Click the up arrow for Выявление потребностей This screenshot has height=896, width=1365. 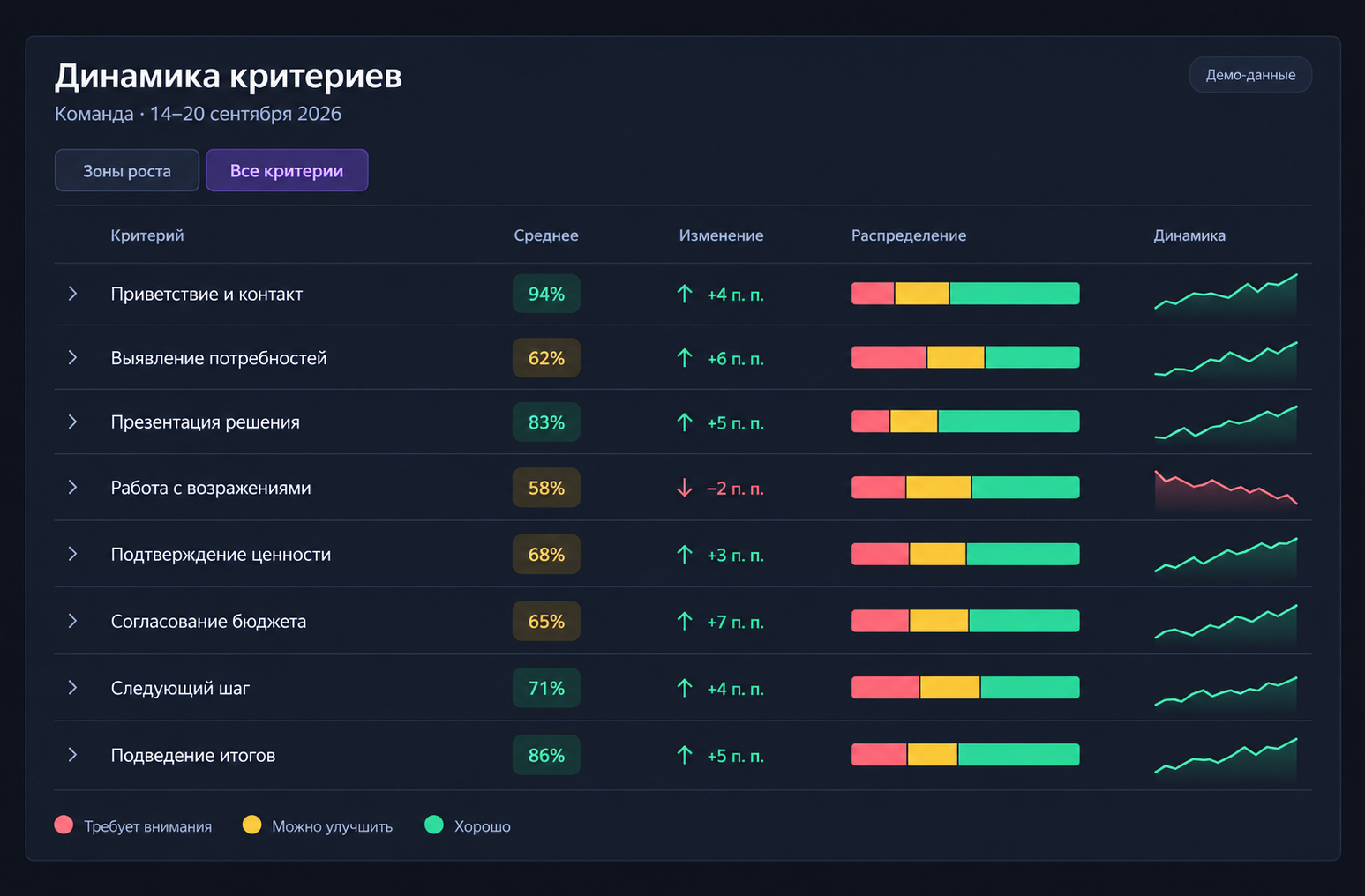685,358
